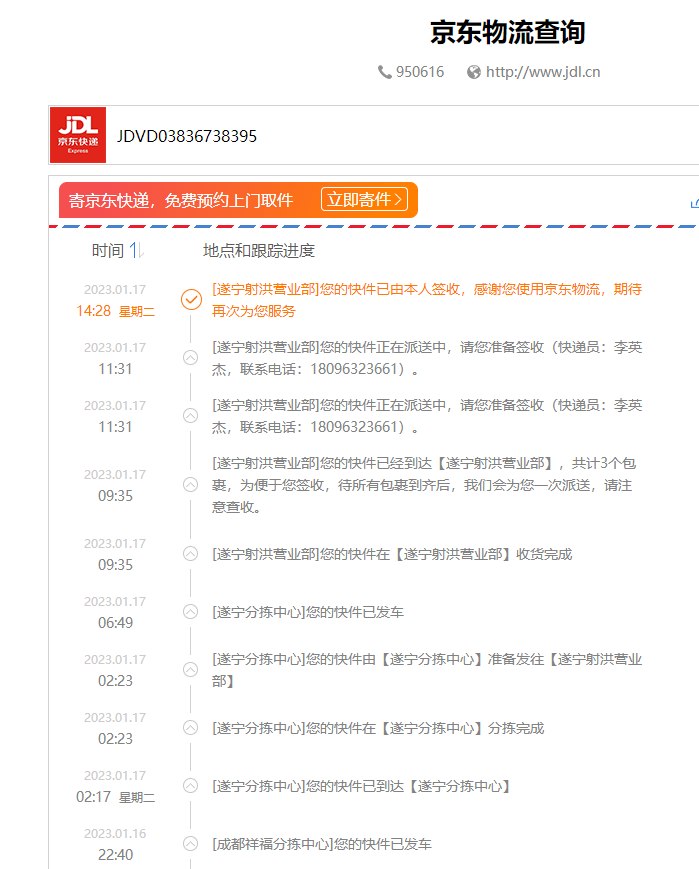Click the JDL Express logo

tap(78, 135)
